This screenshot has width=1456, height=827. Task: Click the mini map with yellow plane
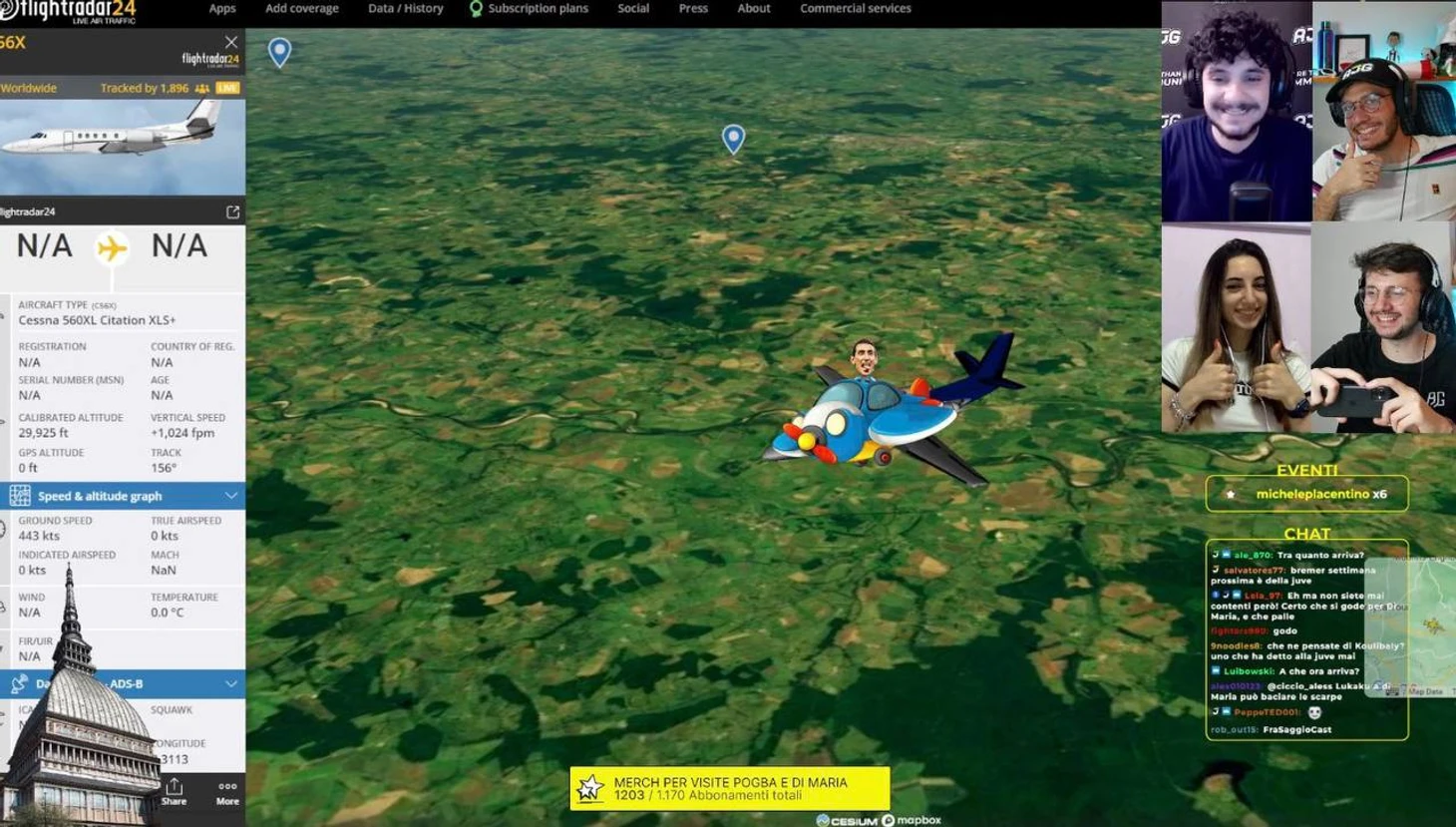[x=1410, y=626]
